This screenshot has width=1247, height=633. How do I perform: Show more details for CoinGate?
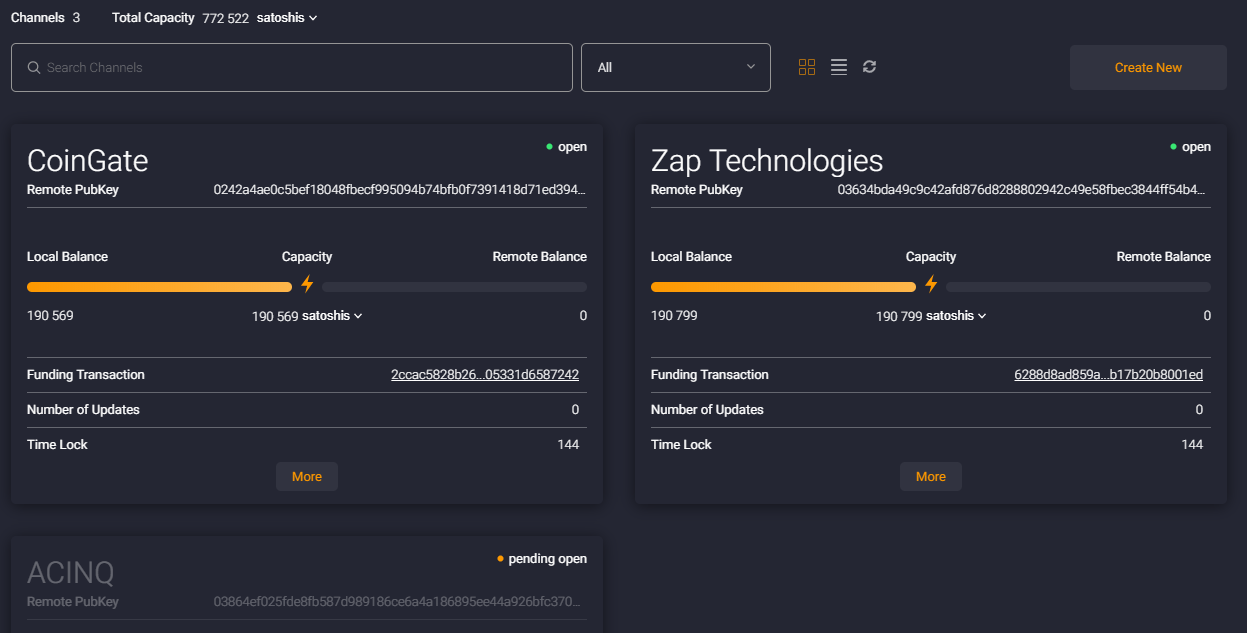307,477
